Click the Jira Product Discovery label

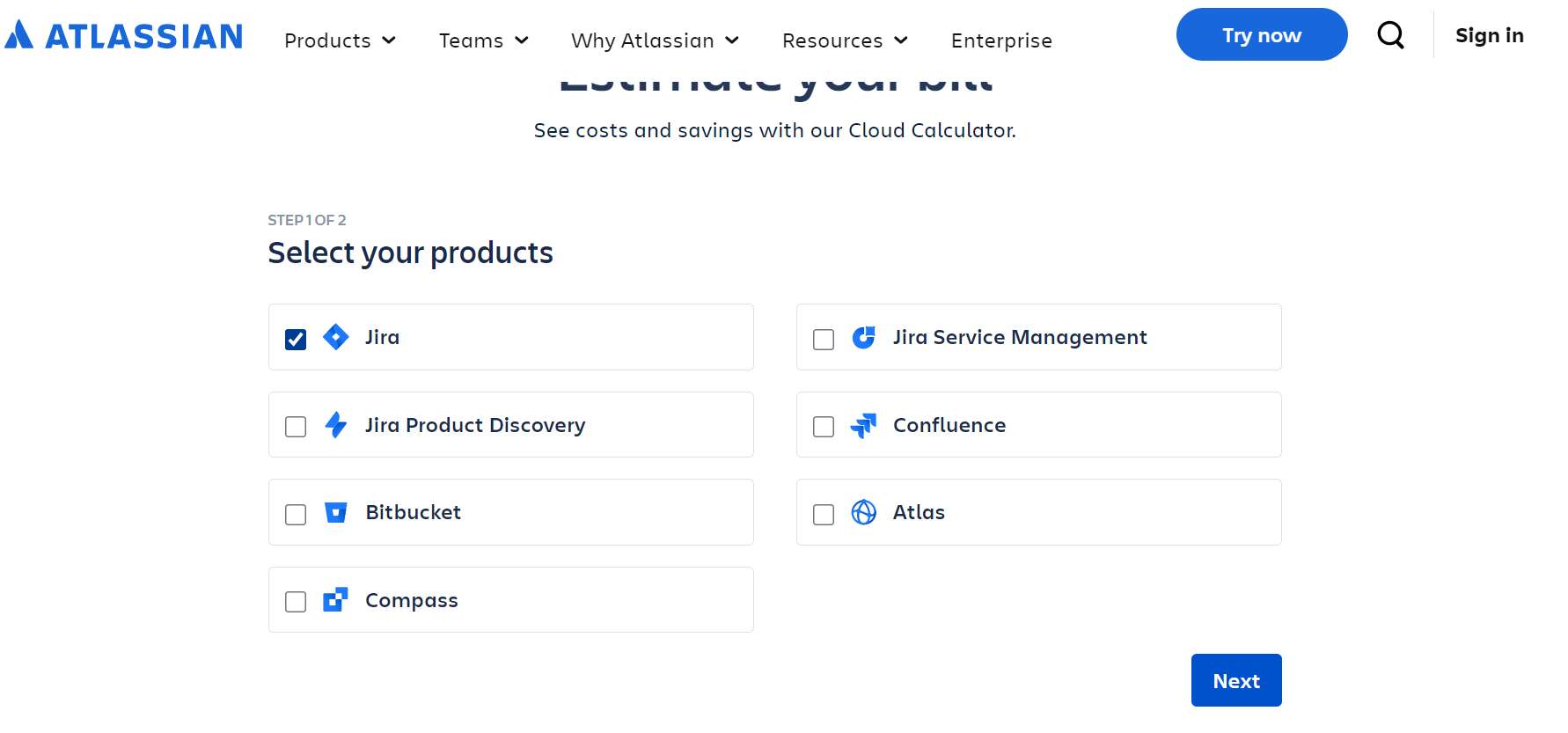click(475, 425)
